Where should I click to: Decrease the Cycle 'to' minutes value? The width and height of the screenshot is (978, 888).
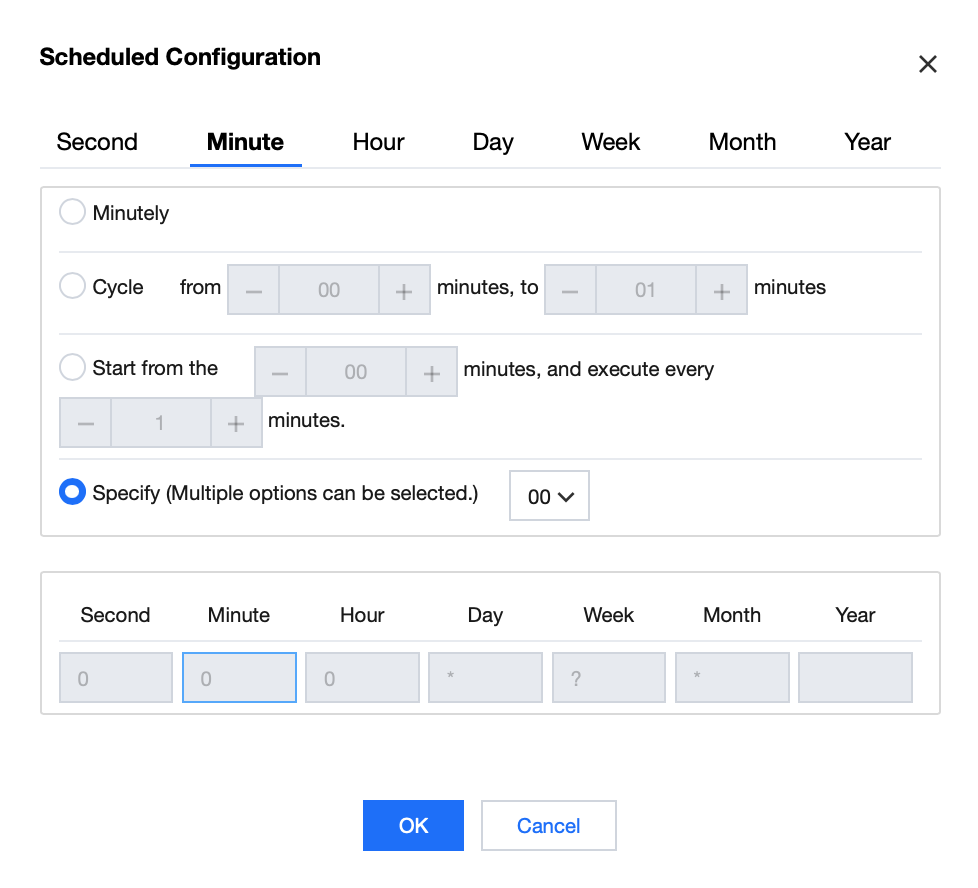click(x=570, y=291)
